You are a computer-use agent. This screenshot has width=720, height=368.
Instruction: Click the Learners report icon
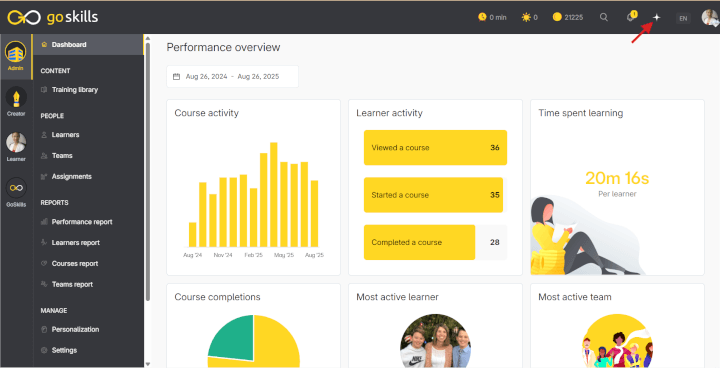[x=44, y=242]
